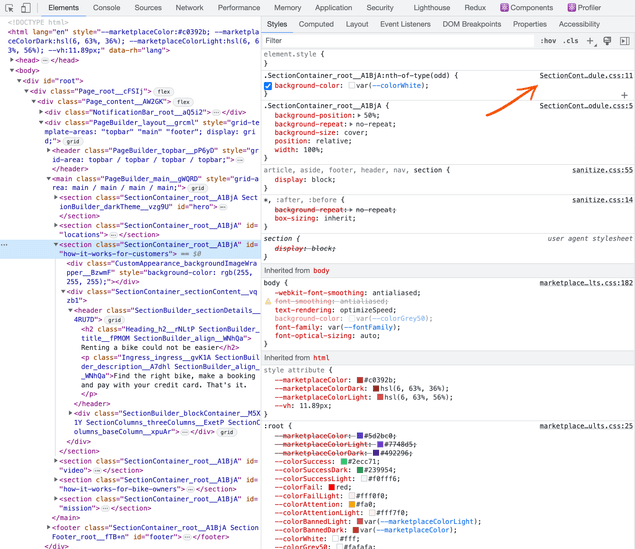Toggle the computed styles sidebar icon

click(625, 41)
